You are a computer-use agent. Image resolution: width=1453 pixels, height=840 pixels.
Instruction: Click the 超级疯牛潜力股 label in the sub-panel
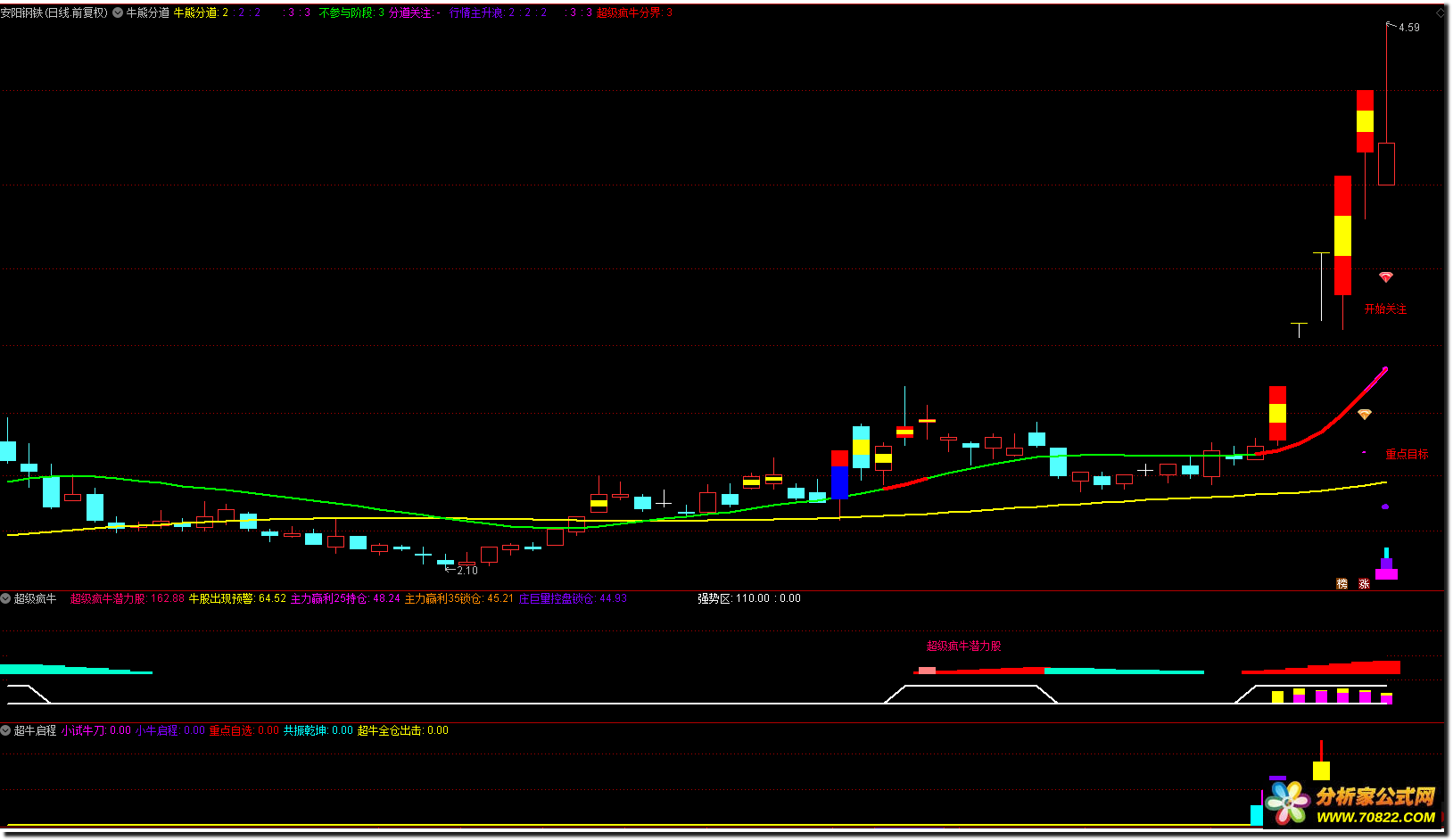[x=963, y=646]
